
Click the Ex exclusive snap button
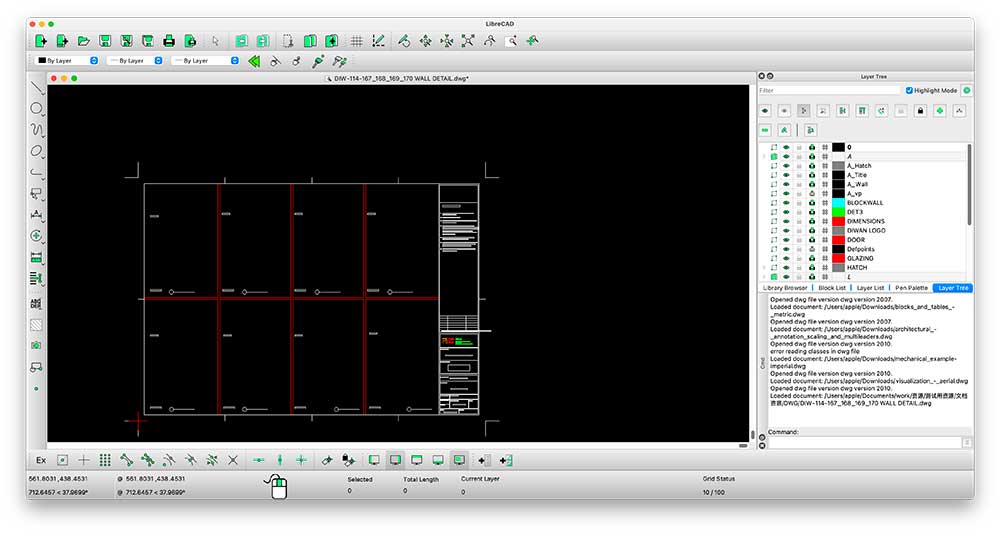click(41, 460)
